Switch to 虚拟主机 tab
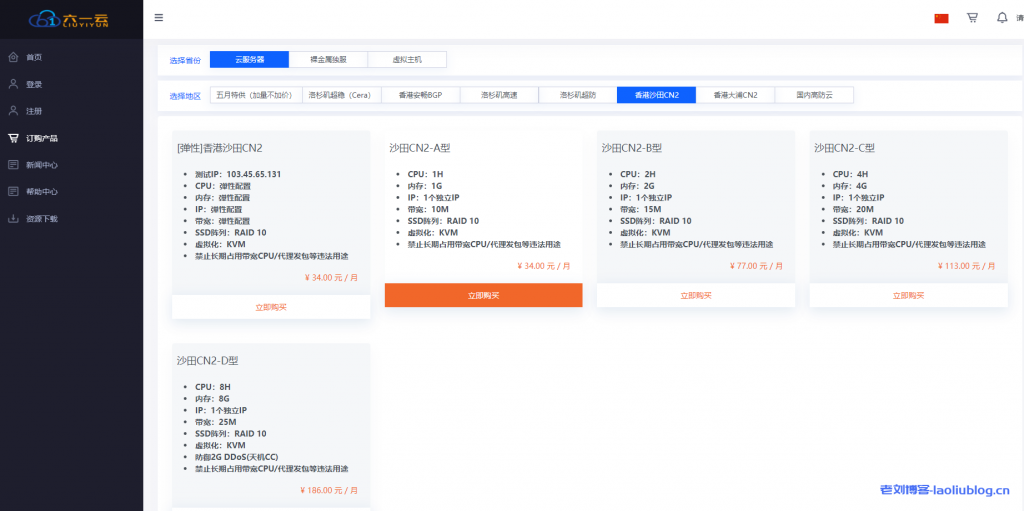This screenshot has width=1024, height=511. point(408,59)
